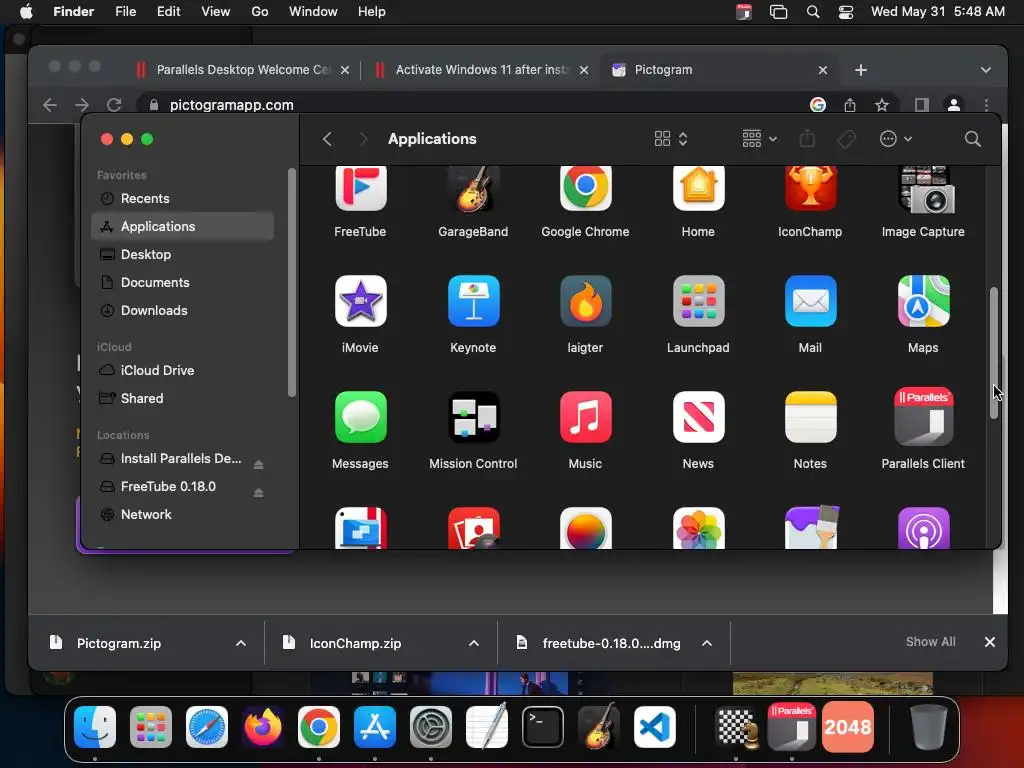Select the laigter app icon
This screenshot has width=1024, height=768.
click(x=586, y=301)
